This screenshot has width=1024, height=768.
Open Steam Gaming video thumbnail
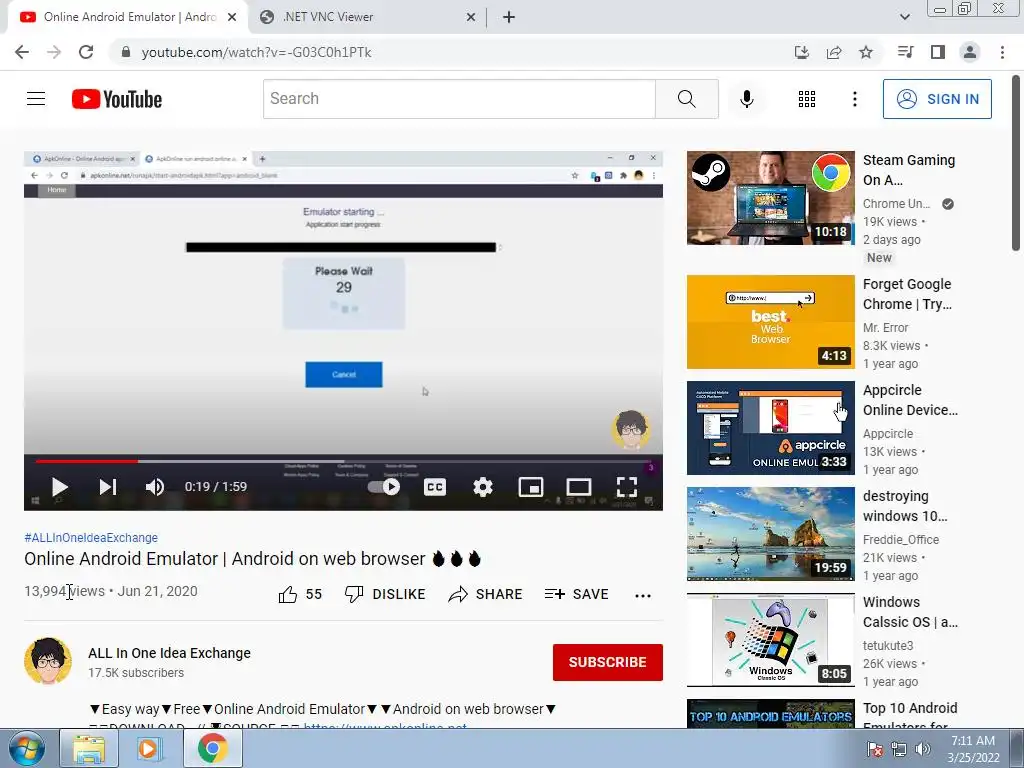click(x=771, y=198)
